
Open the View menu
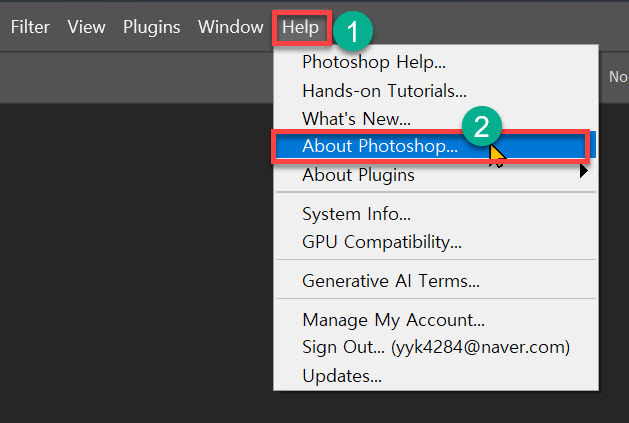pyautogui.click(x=86, y=27)
